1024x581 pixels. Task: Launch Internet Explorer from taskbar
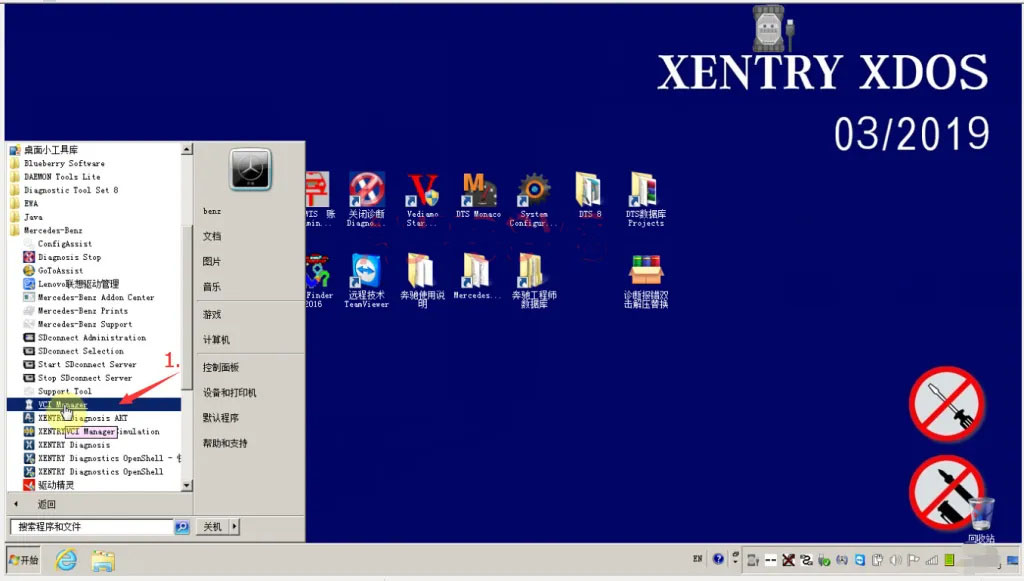pos(66,560)
